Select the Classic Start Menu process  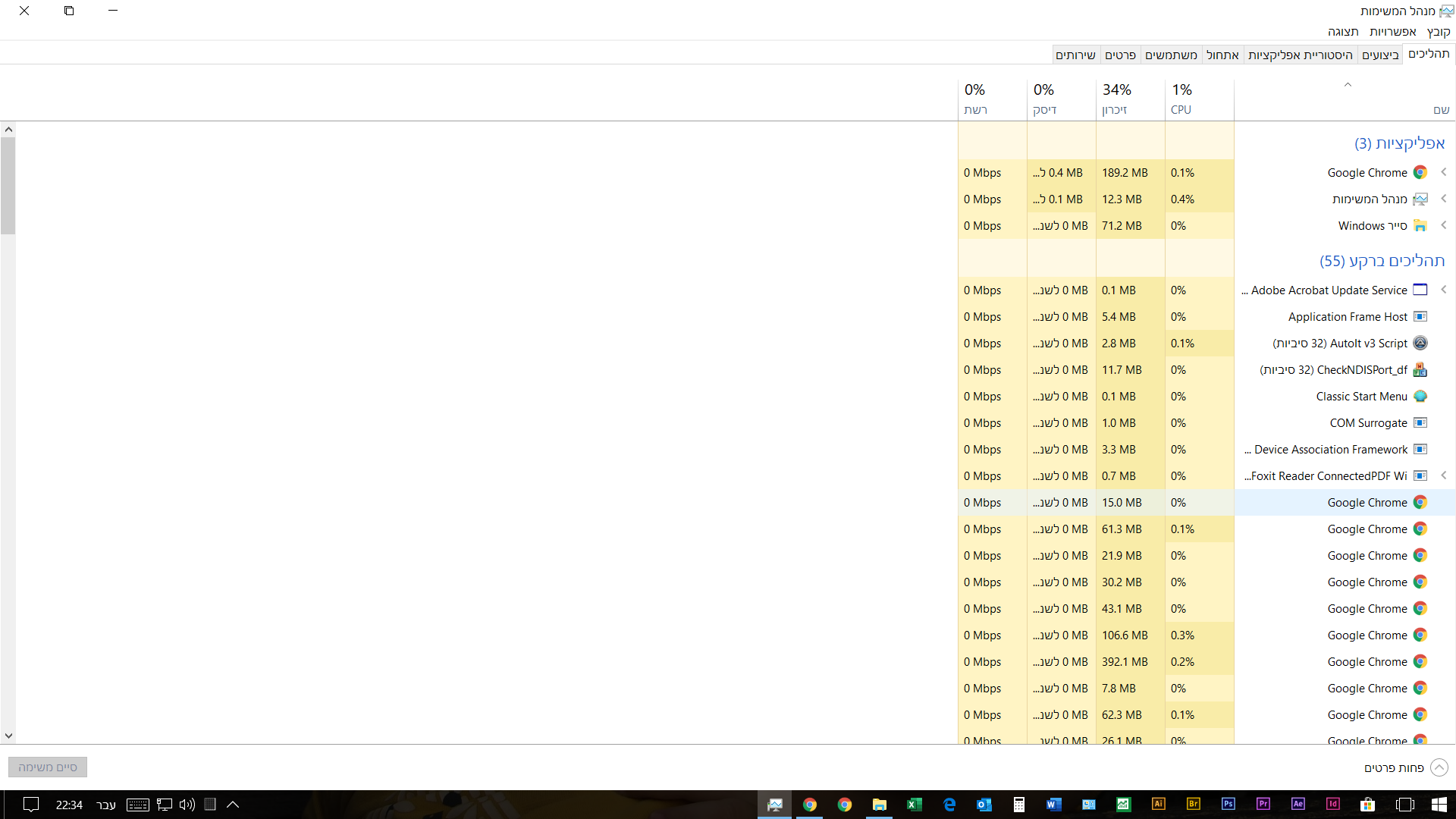[1361, 397]
